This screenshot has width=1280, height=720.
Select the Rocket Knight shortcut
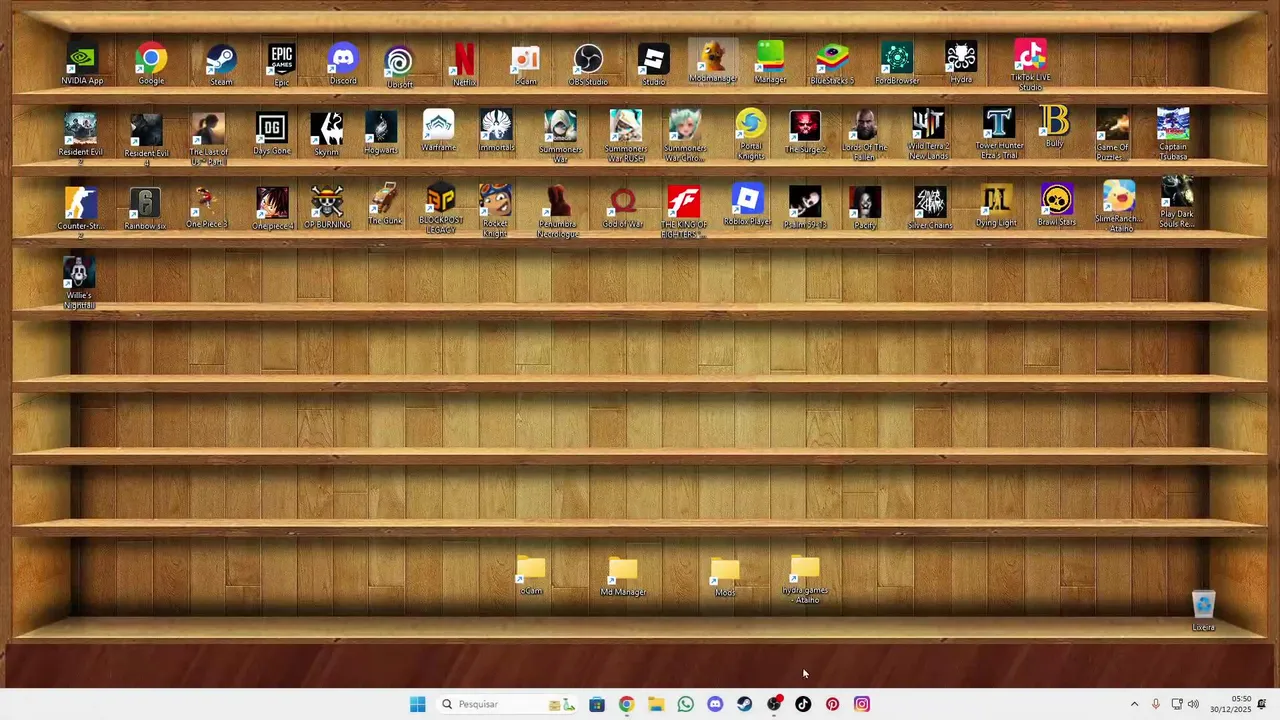[495, 211]
